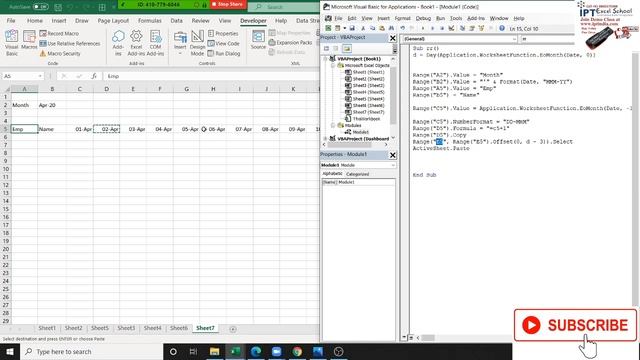640x360 pixels.
Task: Click Expansion Packs in the XML group
Action: coord(290,42)
